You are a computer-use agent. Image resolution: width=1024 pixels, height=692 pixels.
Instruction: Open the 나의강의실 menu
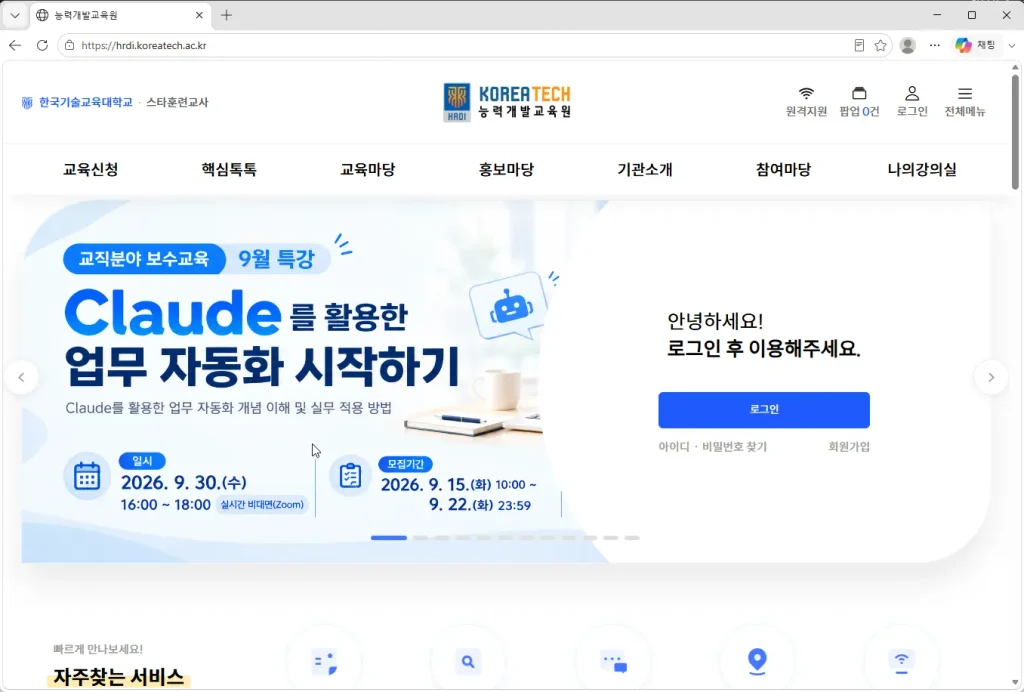click(x=922, y=170)
